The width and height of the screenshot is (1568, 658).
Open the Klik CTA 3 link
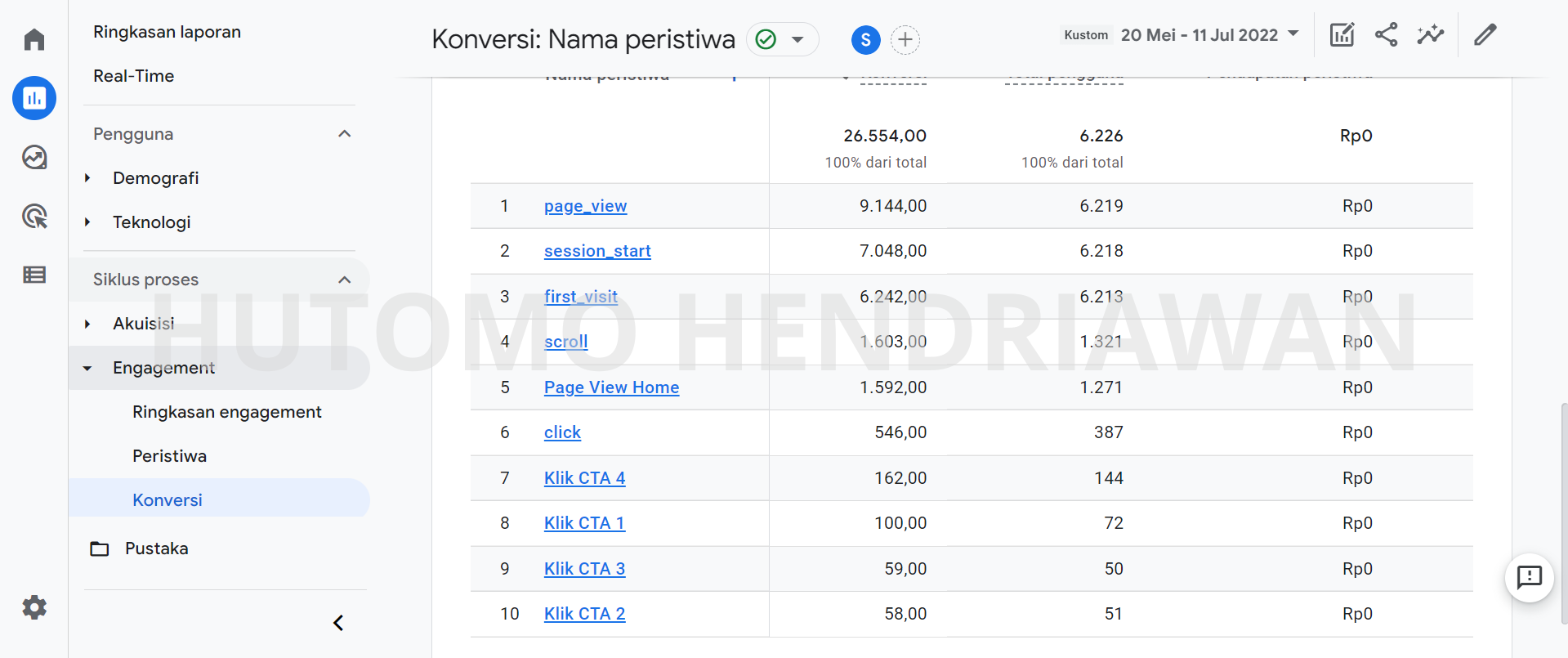[584, 569]
